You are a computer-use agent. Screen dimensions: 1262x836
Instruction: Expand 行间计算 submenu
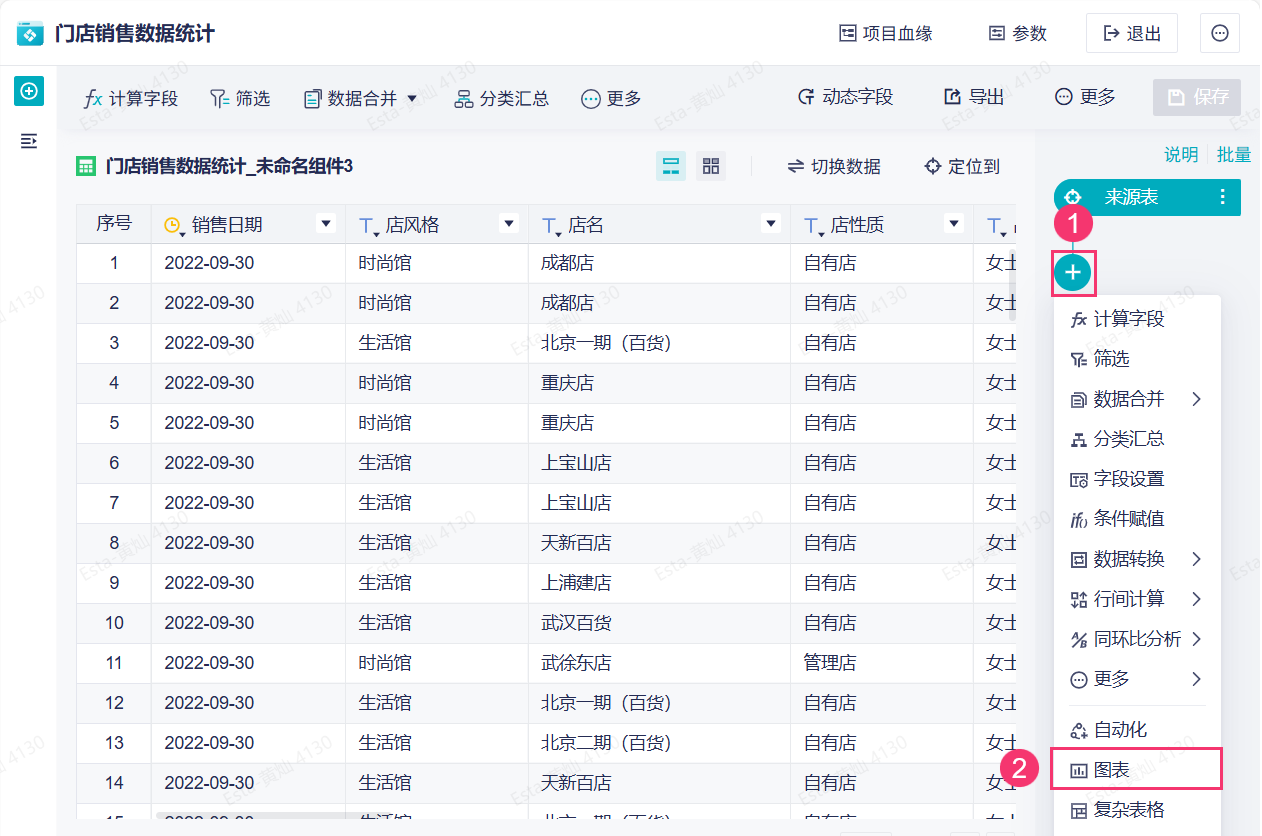tap(1136, 599)
